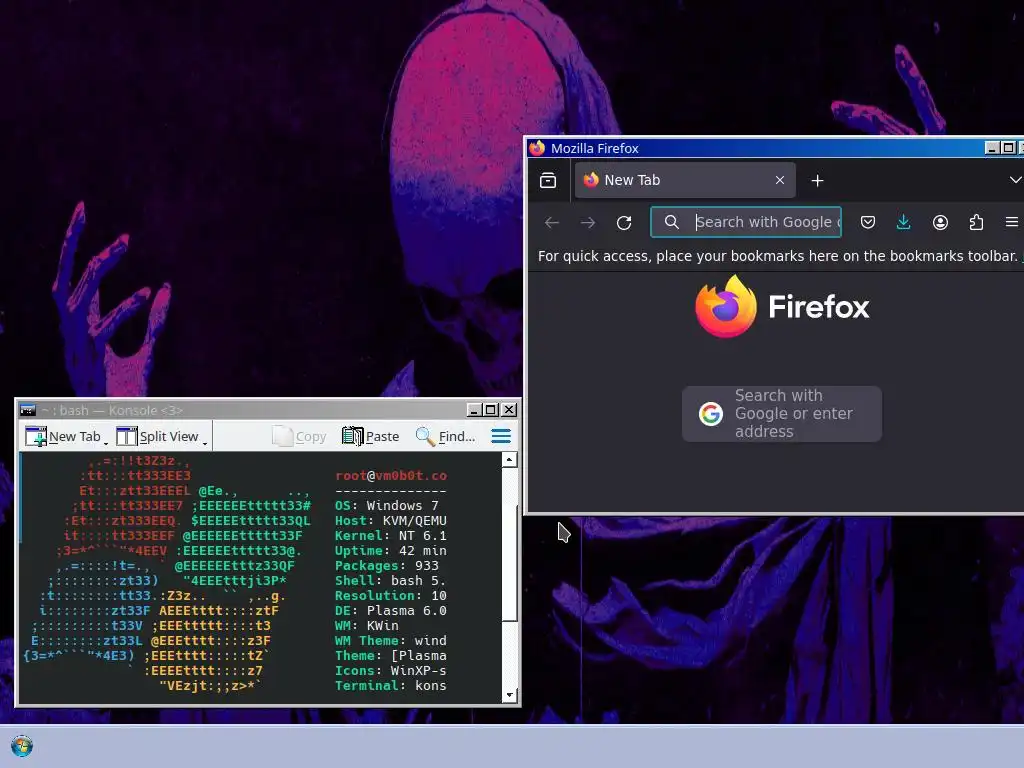Viewport: 1024px width, 768px height.
Task: Open Firefox View tab list icon
Action: pos(548,180)
